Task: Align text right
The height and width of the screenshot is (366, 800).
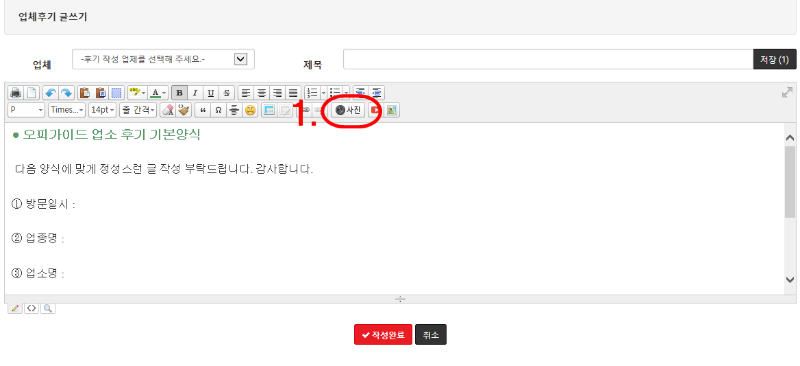Action: [x=278, y=93]
